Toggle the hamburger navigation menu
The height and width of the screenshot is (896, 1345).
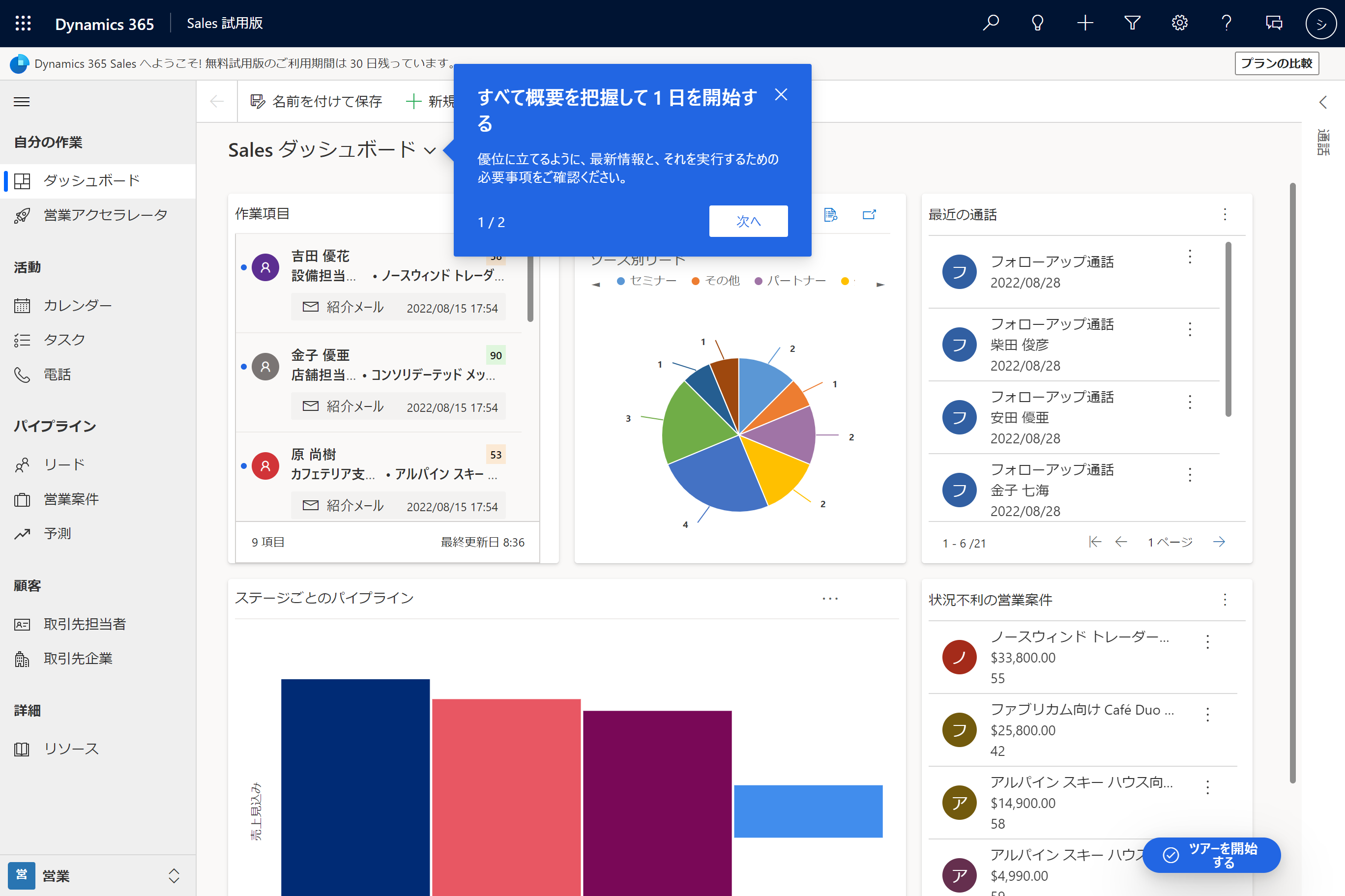22,102
